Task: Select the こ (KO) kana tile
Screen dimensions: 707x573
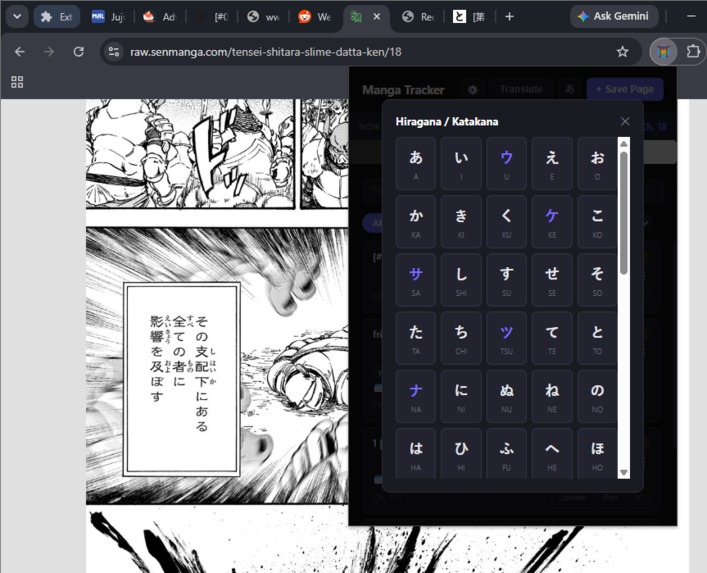Action: (x=597, y=222)
